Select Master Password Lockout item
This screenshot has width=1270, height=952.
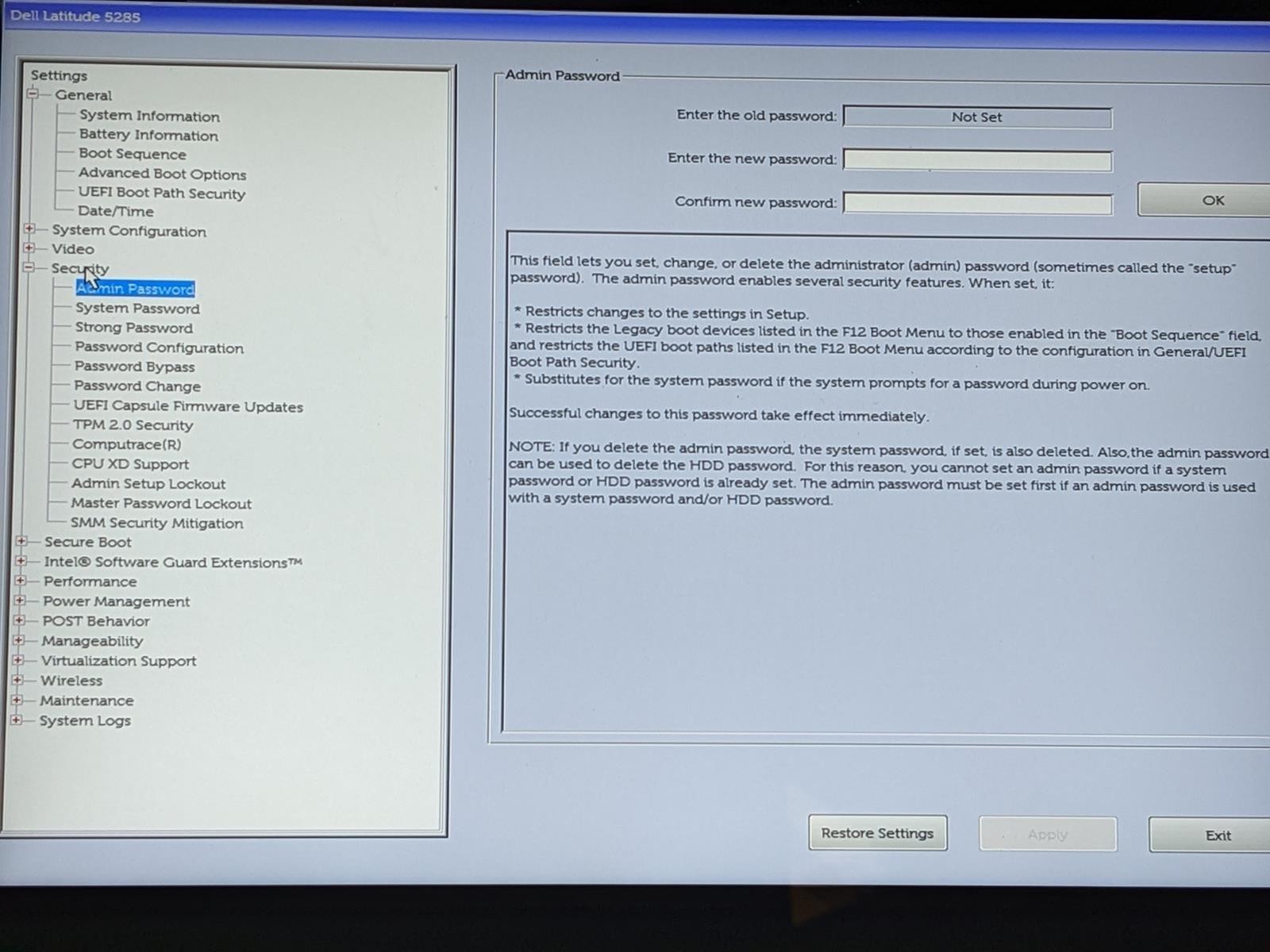(161, 504)
